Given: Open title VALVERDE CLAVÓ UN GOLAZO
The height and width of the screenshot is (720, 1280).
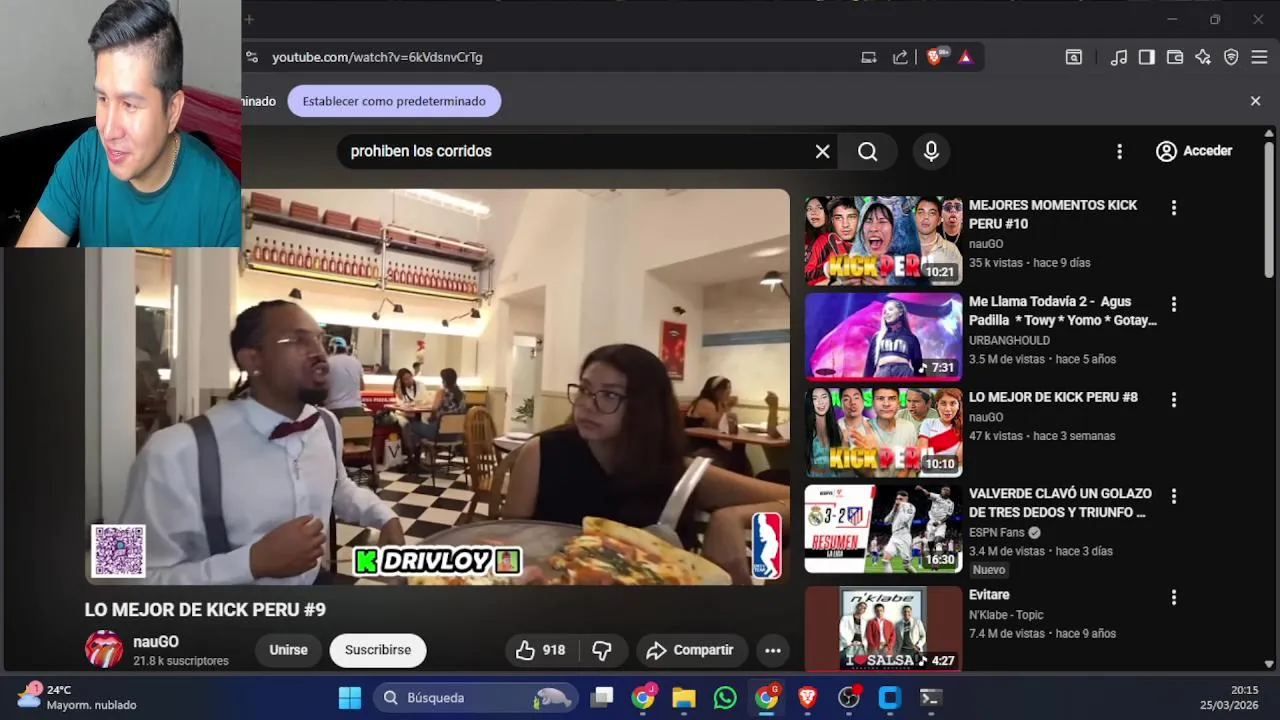Looking at the screenshot, I should coord(1060,503).
